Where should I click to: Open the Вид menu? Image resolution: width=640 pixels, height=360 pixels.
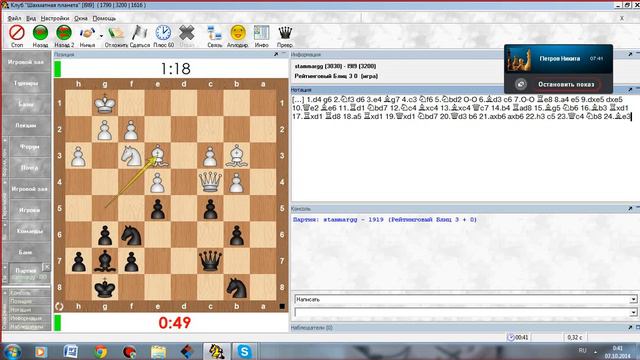click(31, 18)
